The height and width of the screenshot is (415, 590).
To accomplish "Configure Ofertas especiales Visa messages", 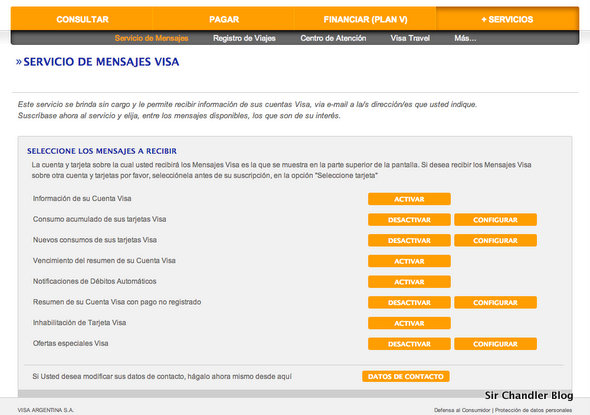I will point(495,344).
